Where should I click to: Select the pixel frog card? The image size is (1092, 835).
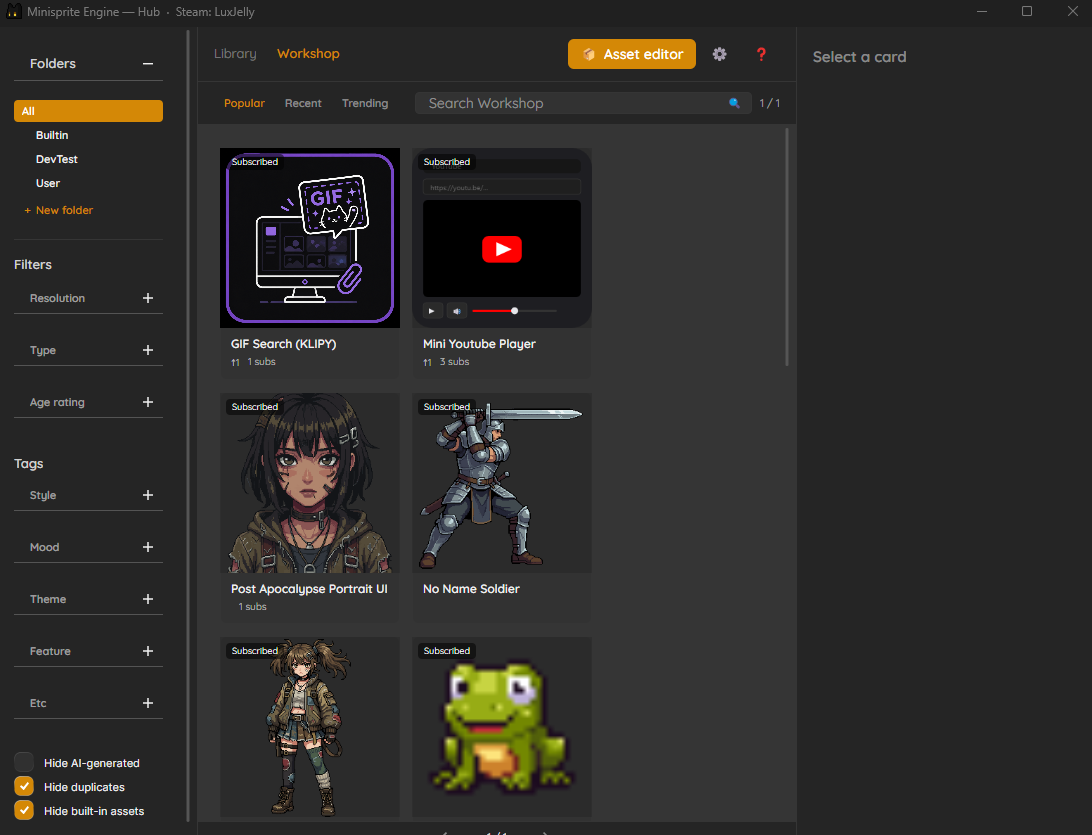(x=501, y=727)
